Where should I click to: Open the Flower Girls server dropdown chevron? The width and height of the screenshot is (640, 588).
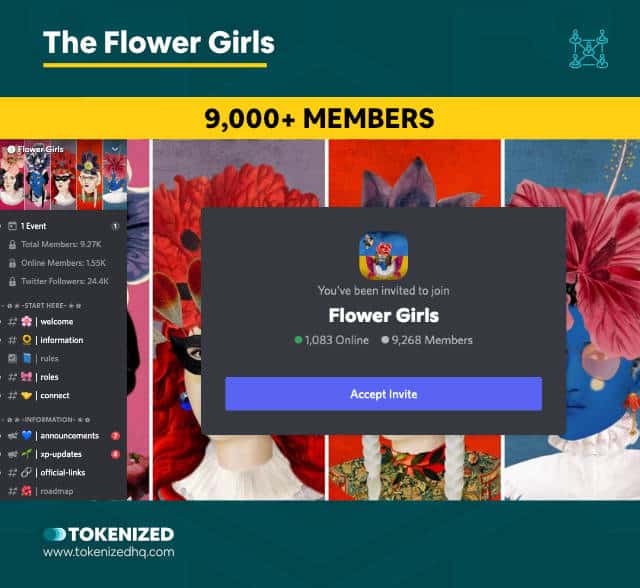(115, 149)
